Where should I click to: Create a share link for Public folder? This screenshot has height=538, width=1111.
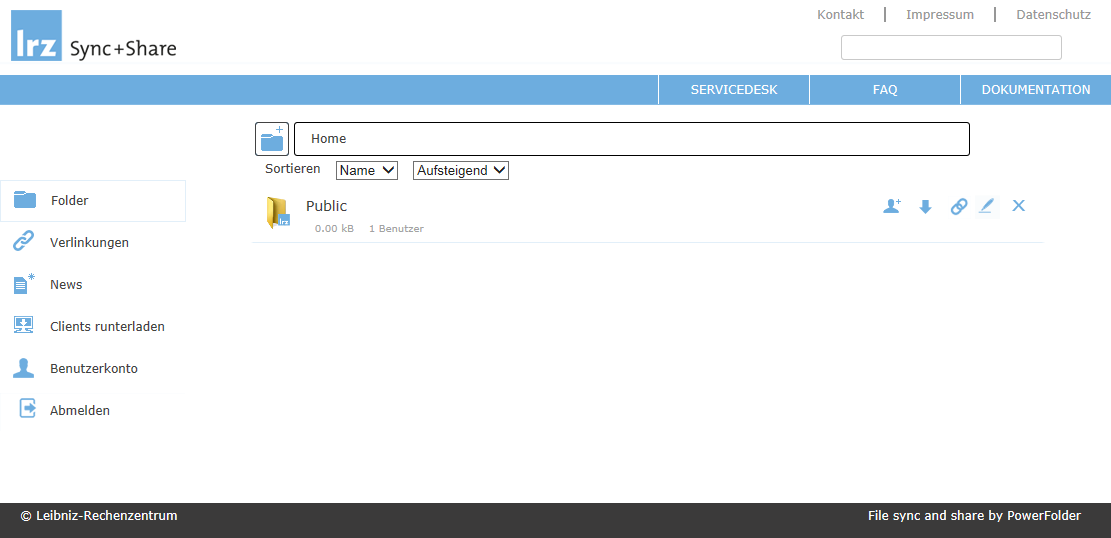pos(958,207)
